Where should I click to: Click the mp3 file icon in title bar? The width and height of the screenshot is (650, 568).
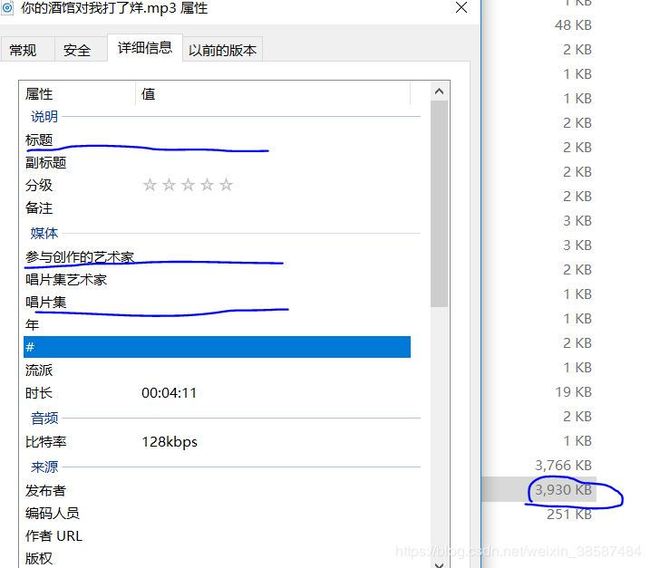pos(8,7)
